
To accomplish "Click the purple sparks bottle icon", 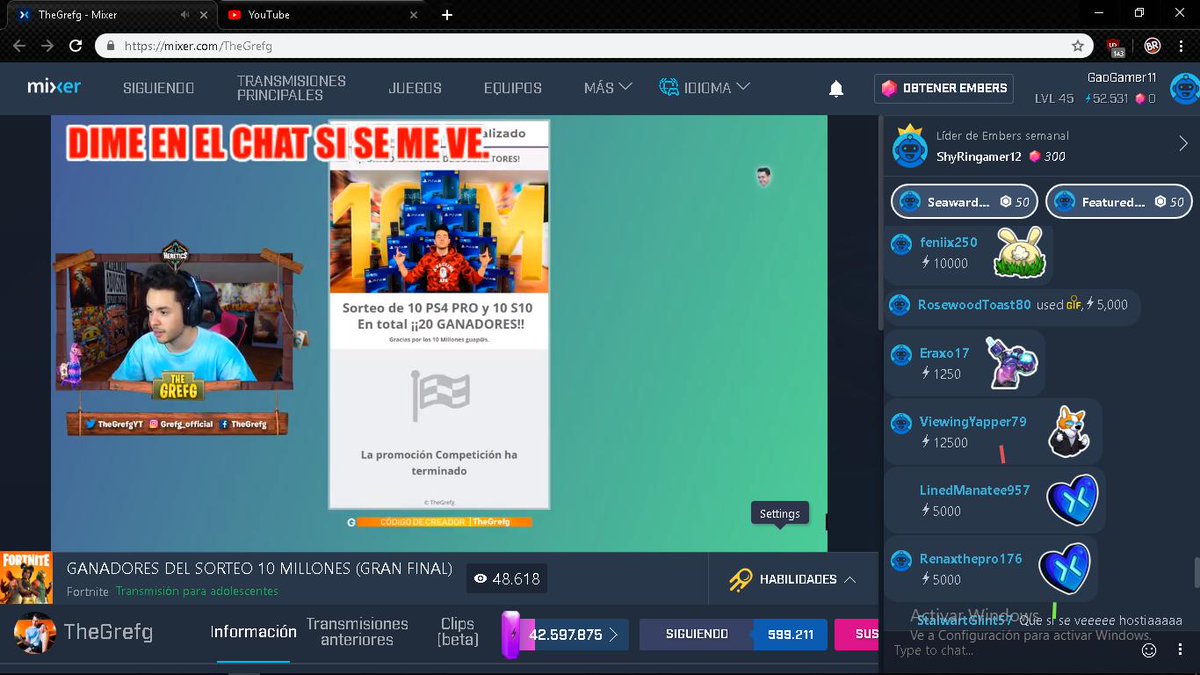I will coord(511,635).
